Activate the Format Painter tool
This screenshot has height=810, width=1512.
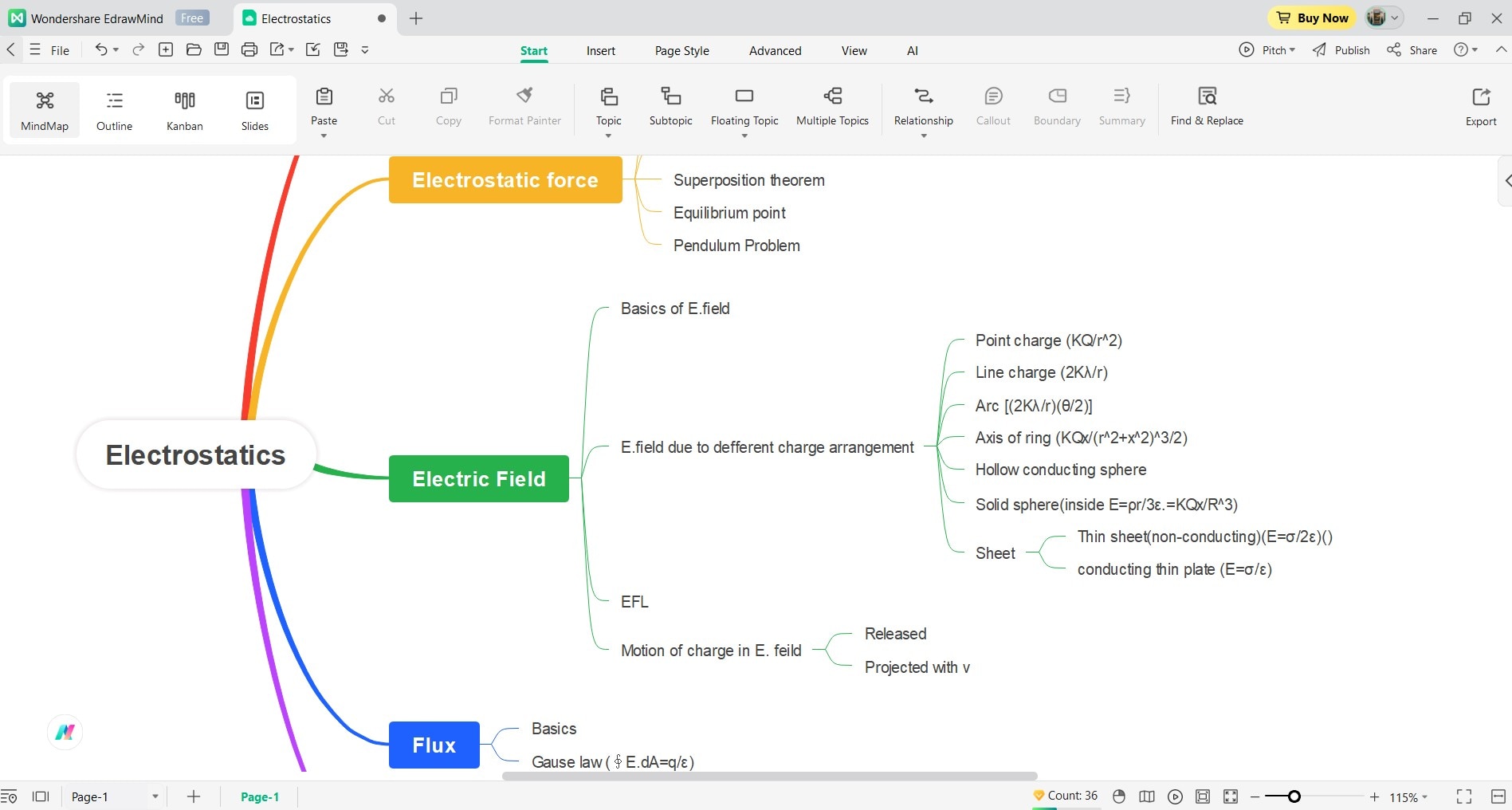[524, 106]
